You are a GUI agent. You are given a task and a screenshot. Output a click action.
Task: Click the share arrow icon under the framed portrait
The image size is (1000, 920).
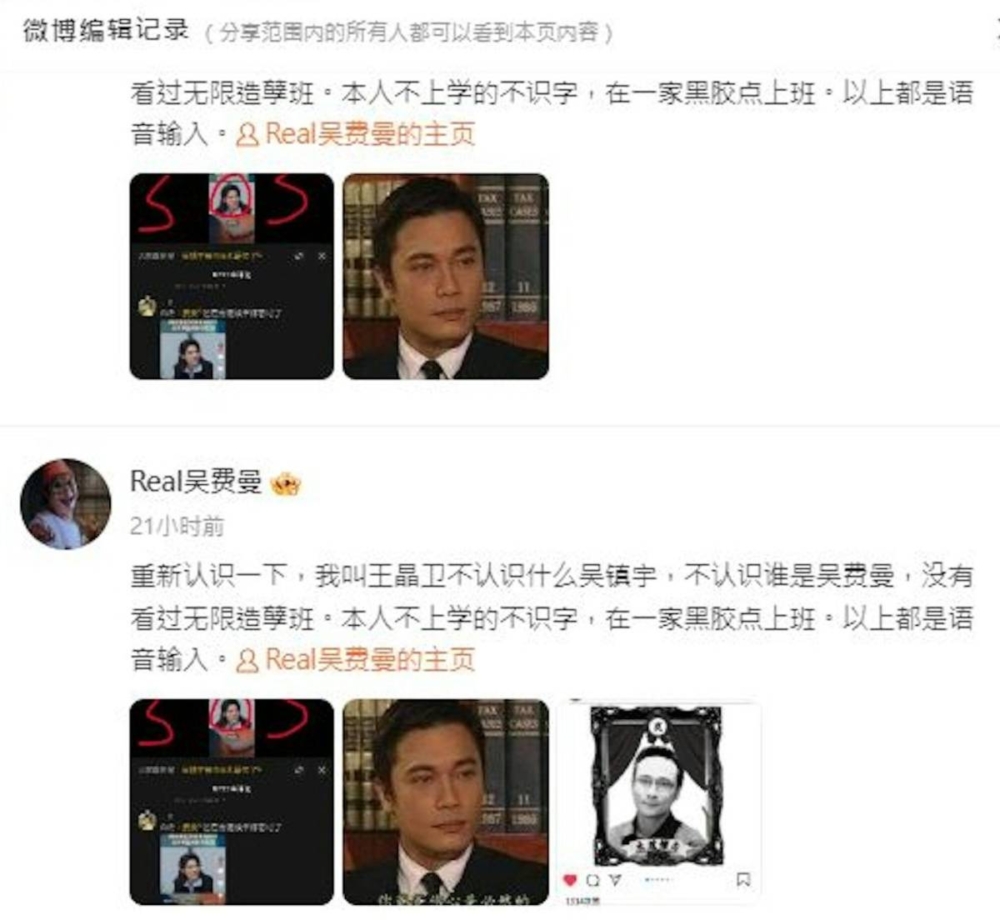615,880
